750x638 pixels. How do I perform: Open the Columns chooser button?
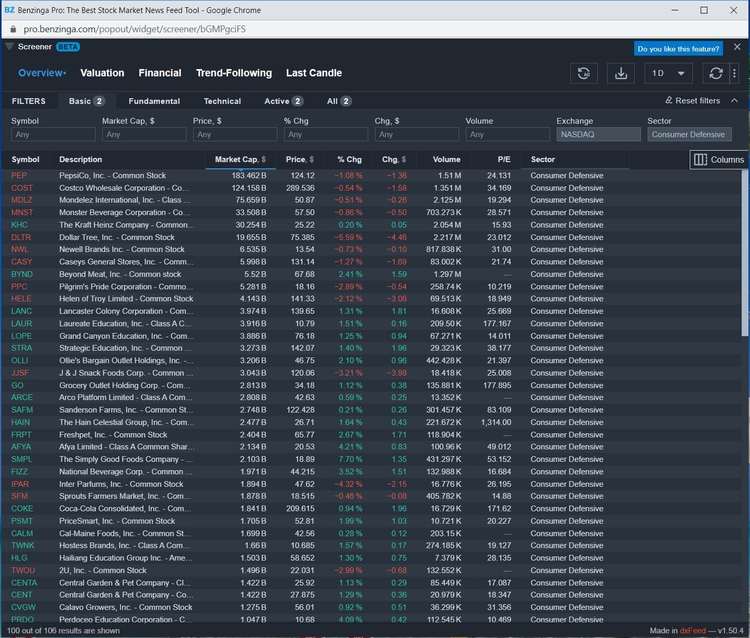(x=718, y=159)
